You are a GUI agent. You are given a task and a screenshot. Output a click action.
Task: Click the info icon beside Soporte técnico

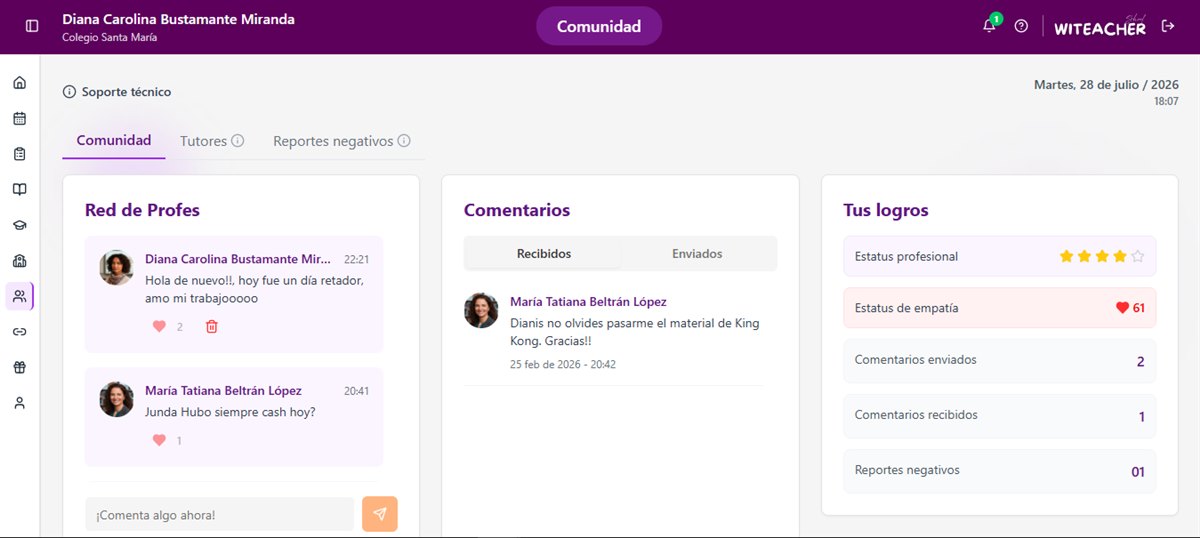[69, 92]
